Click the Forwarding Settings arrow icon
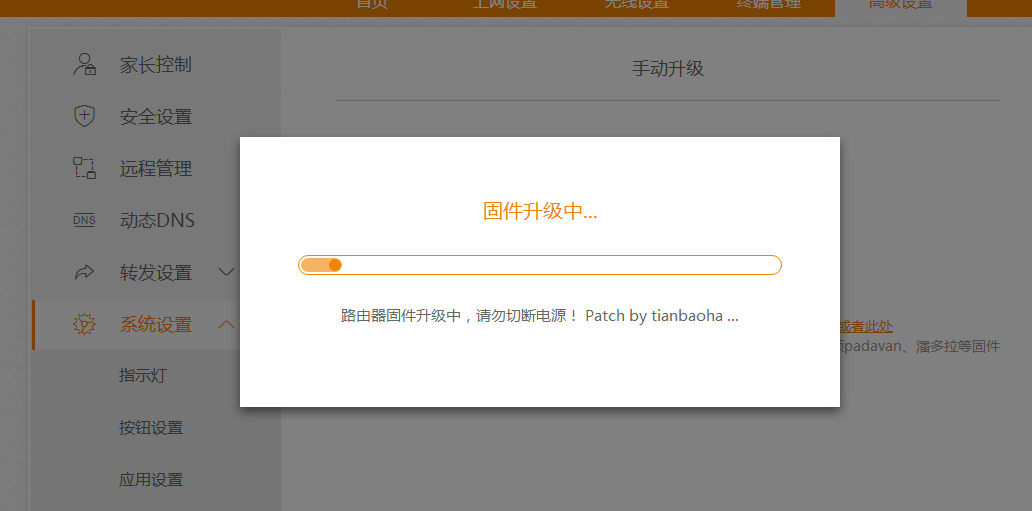The image size is (1032, 511). [x=84, y=271]
